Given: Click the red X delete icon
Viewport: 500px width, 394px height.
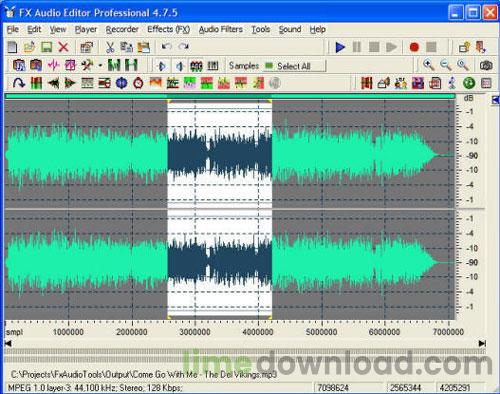Looking at the screenshot, I should [63, 47].
